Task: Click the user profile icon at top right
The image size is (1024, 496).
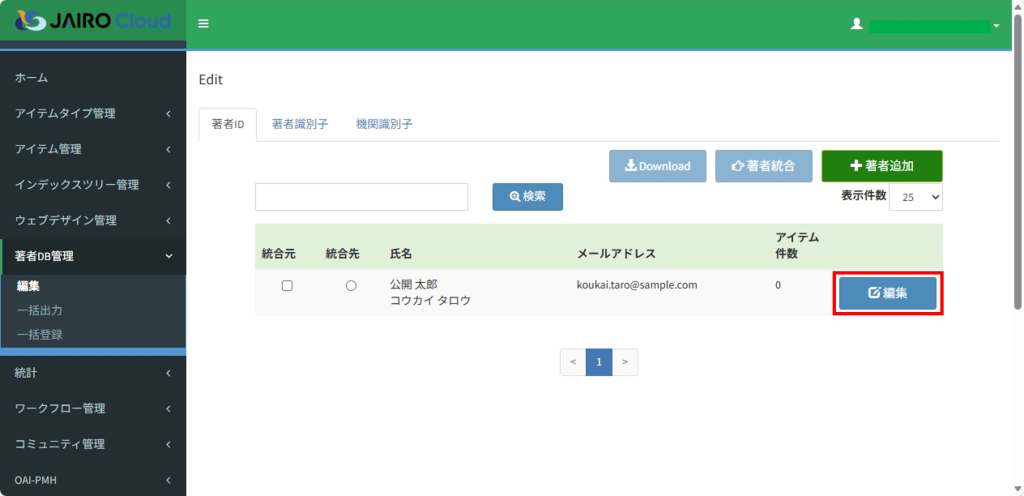Action: [x=856, y=24]
